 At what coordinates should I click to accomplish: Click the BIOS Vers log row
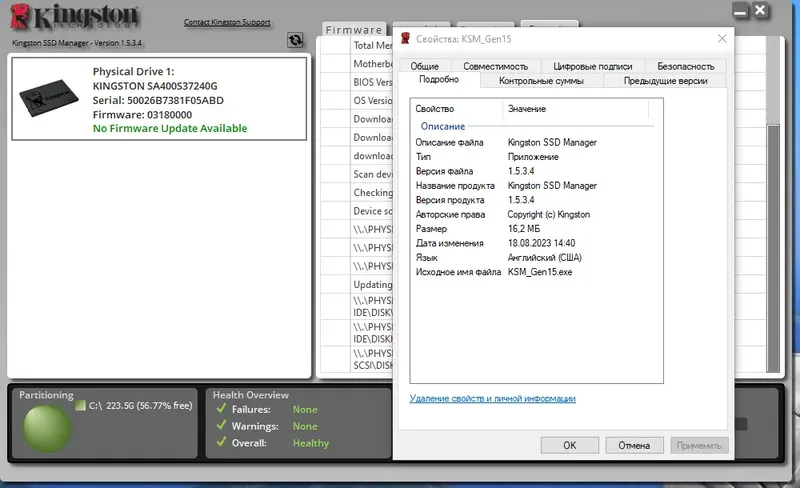[357, 82]
